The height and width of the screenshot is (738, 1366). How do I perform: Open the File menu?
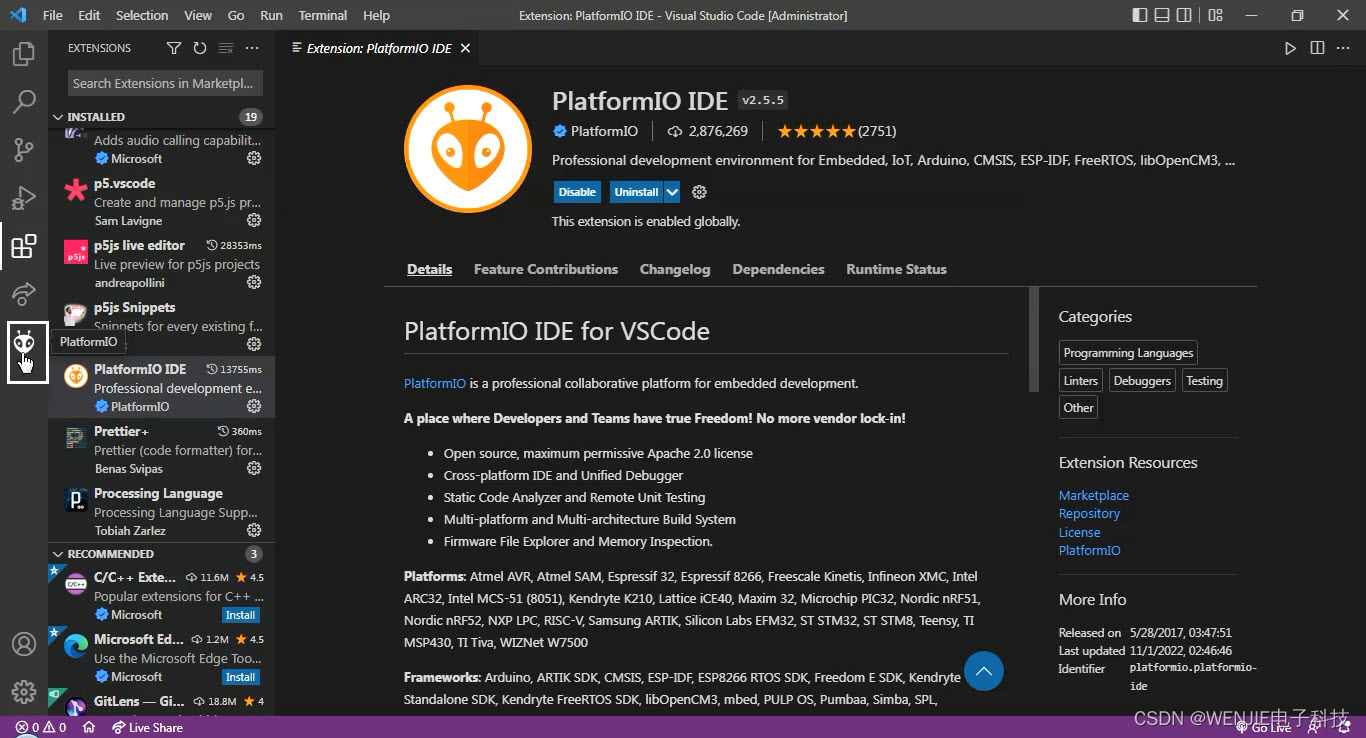pos(53,15)
